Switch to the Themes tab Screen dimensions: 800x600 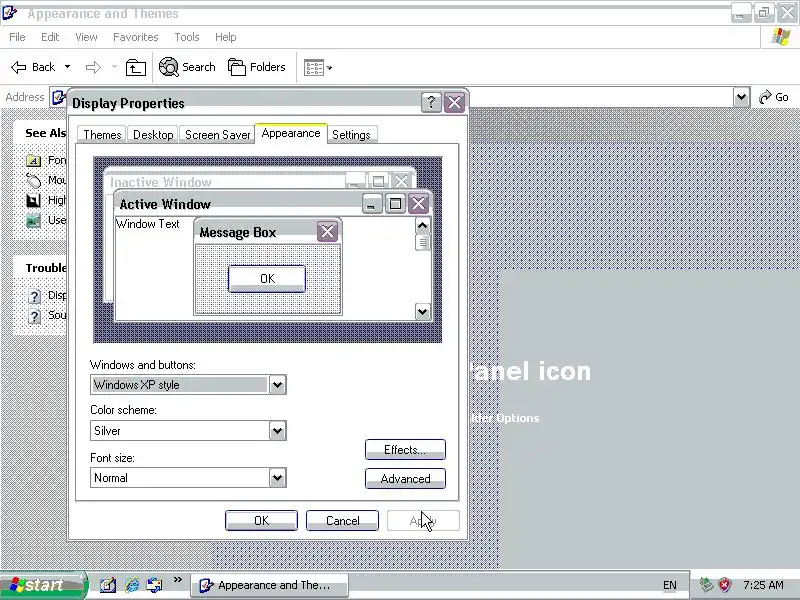(102, 135)
